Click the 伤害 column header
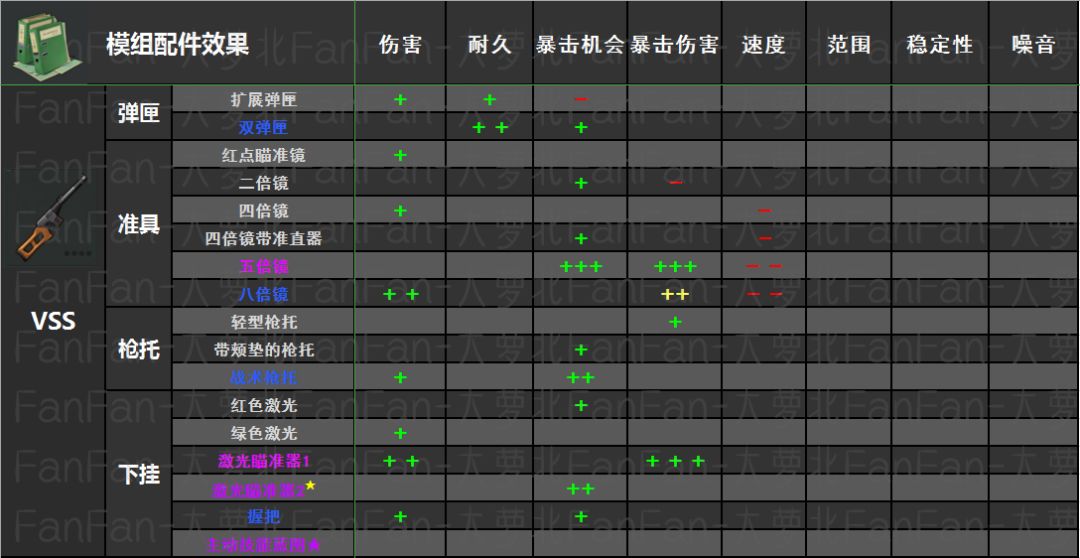This screenshot has height=558, width=1080. click(x=400, y=45)
